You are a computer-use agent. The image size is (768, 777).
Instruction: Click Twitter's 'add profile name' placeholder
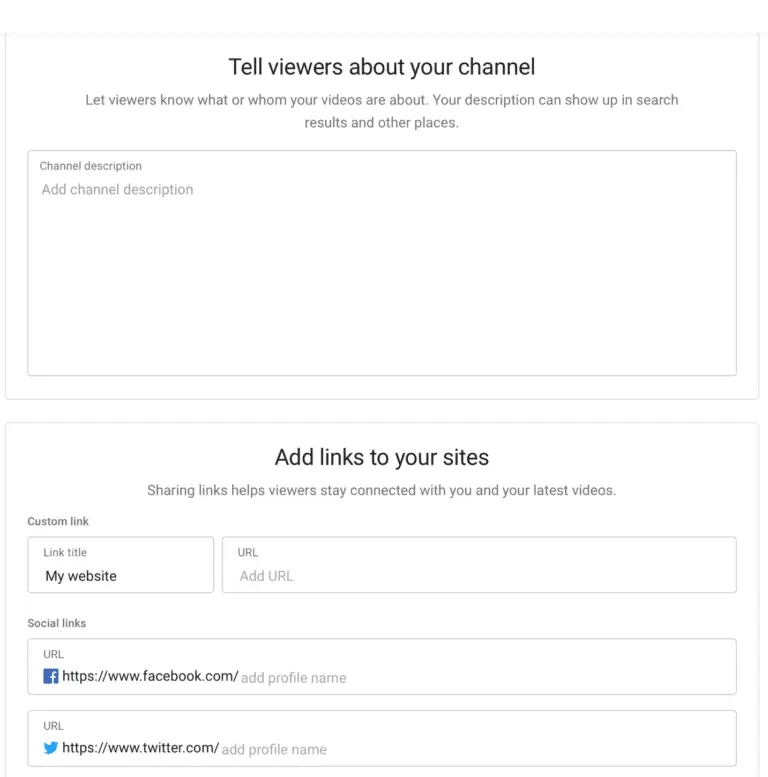coord(274,749)
